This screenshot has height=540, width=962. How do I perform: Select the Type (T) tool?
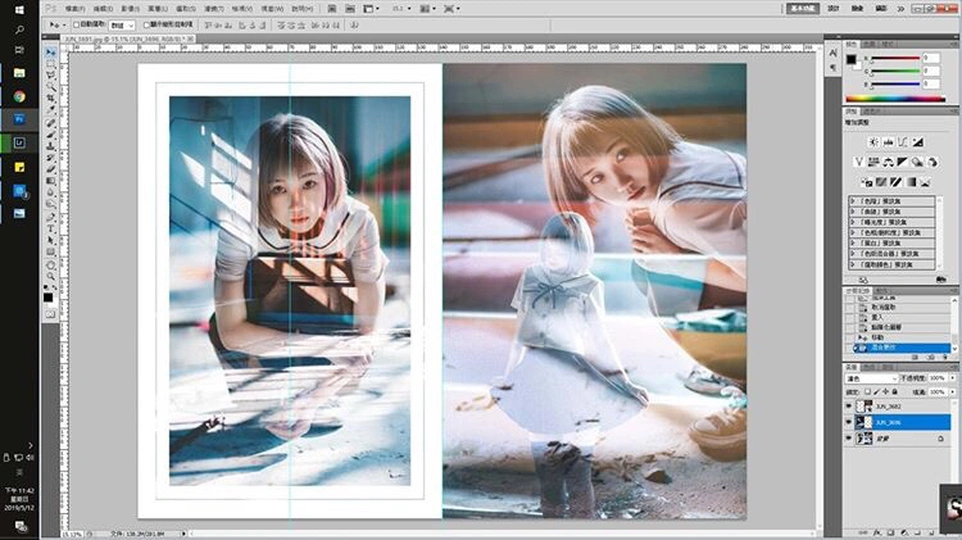pos(51,228)
